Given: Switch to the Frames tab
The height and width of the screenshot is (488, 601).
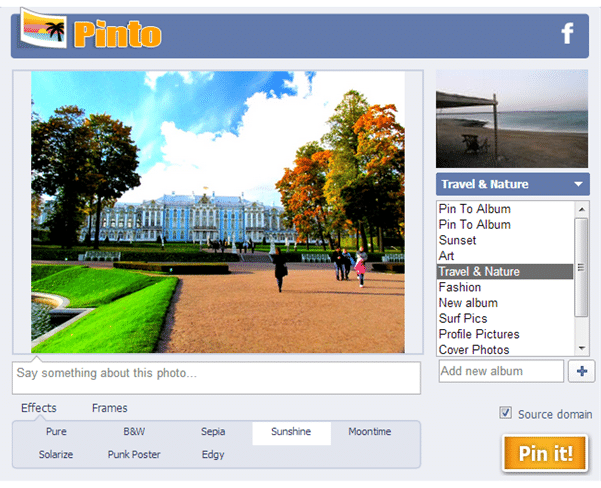Looking at the screenshot, I should pos(110,408).
